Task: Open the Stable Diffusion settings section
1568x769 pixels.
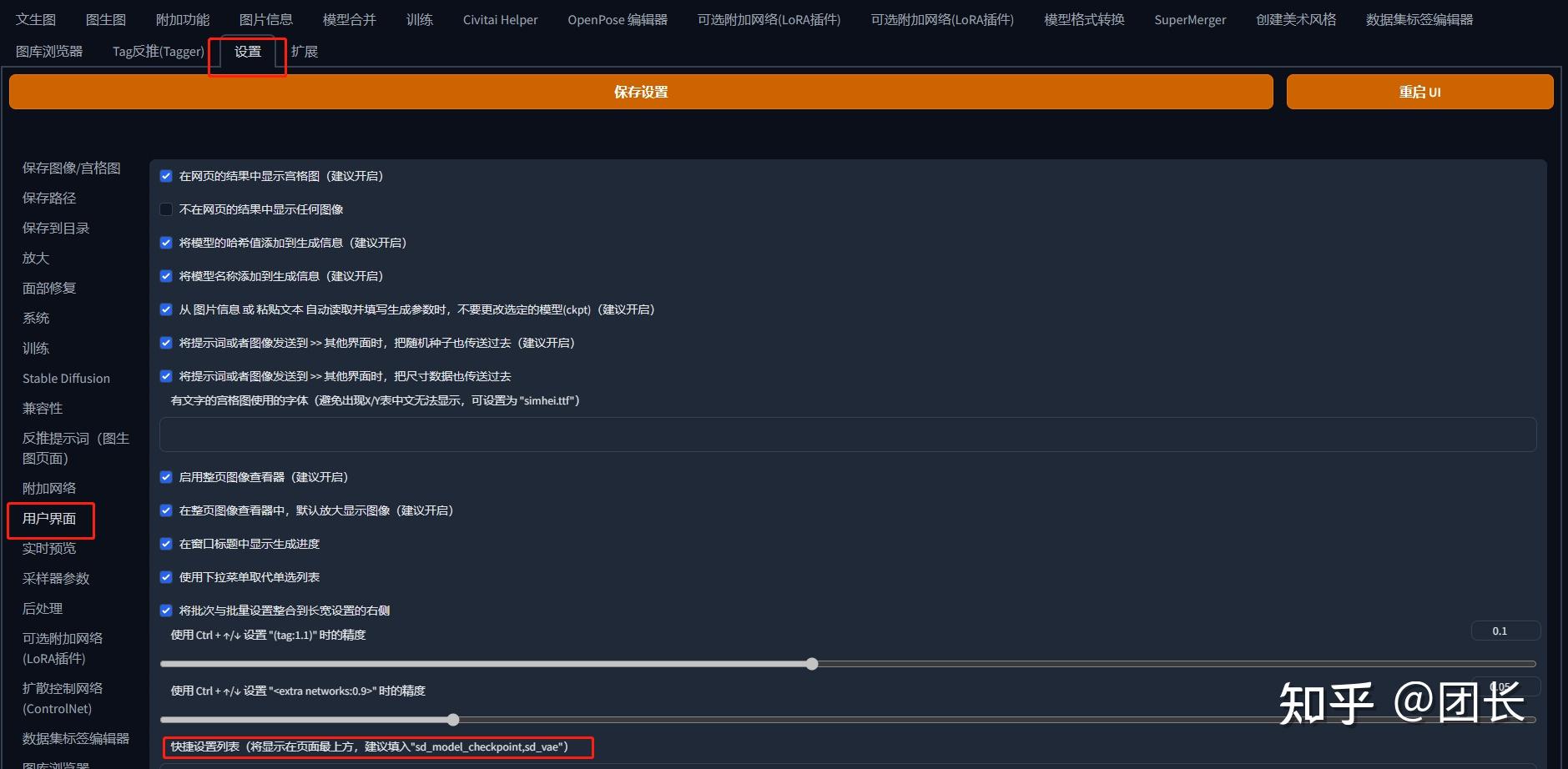Action: click(x=66, y=378)
